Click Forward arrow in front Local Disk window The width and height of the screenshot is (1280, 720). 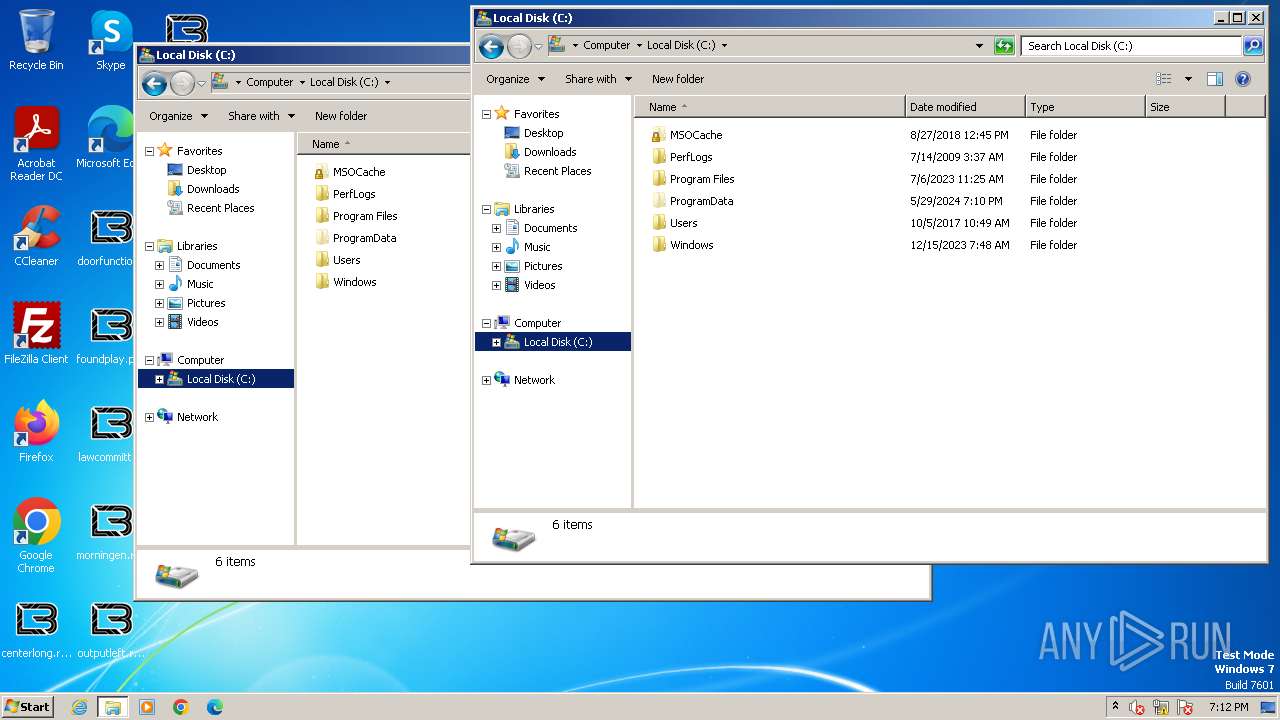(519, 46)
